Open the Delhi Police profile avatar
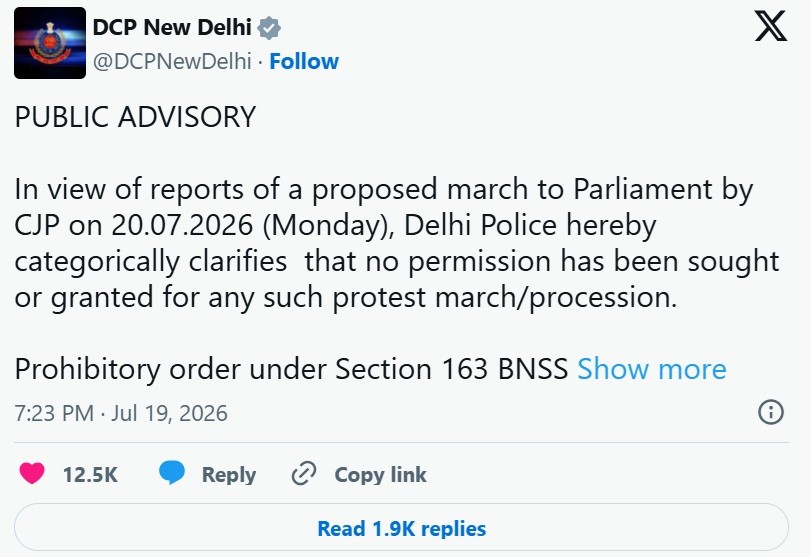 coord(50,43)
